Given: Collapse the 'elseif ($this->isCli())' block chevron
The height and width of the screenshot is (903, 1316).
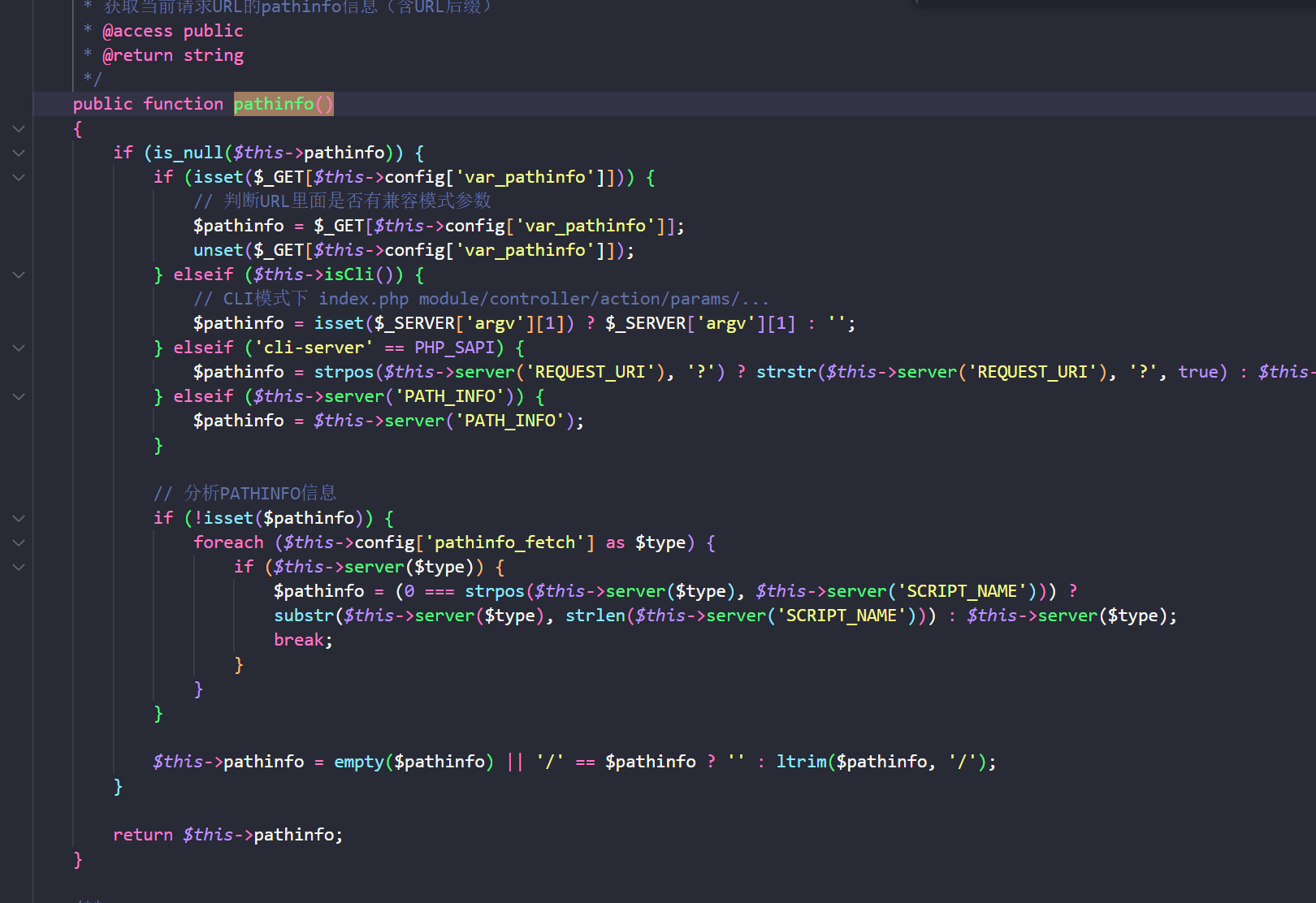Looking at the screenshot, I should [19, 274].
